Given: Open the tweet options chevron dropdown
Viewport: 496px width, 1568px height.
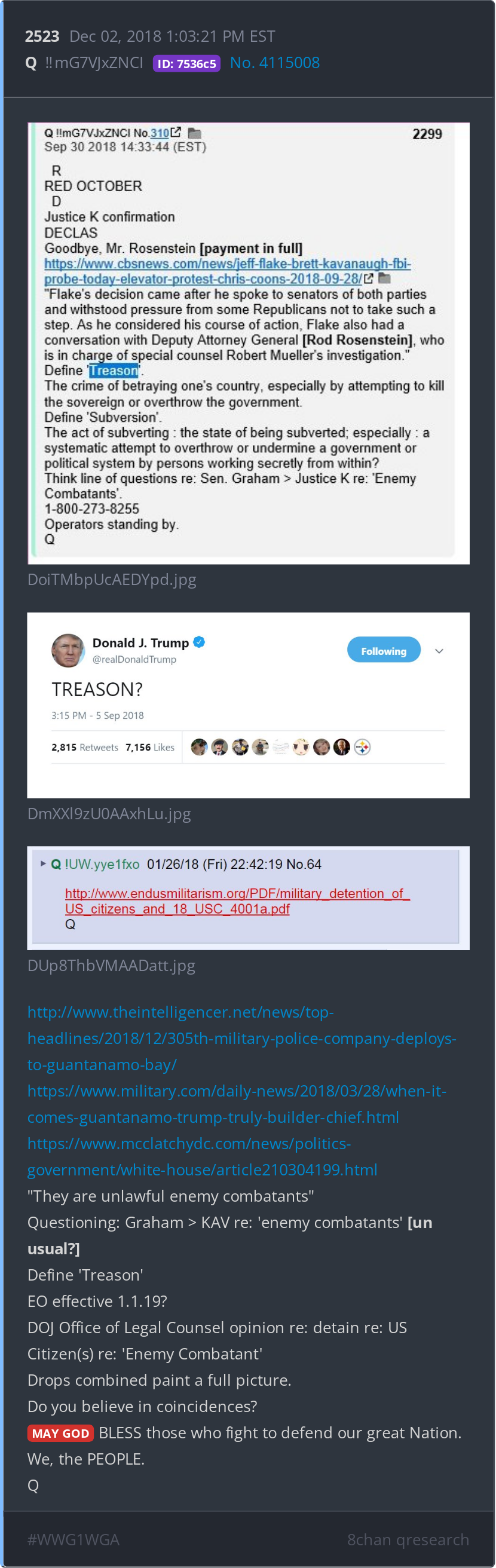Looking at the screenshot, I should pyautogui.click(x=439, y=651).
